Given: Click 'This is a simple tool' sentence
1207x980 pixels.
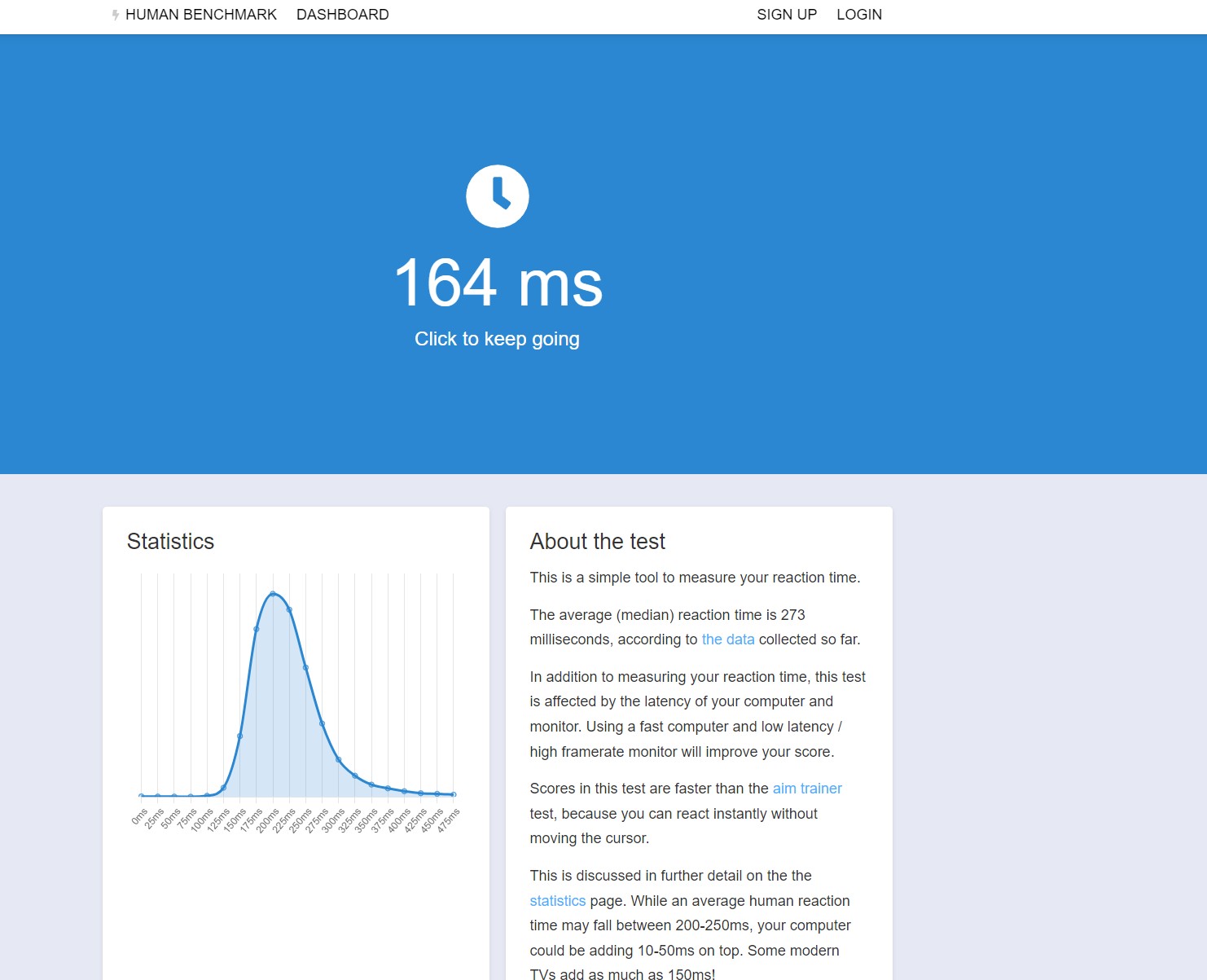Looking at the screenshot, I should pyautogui.click(x=695, y=578).
